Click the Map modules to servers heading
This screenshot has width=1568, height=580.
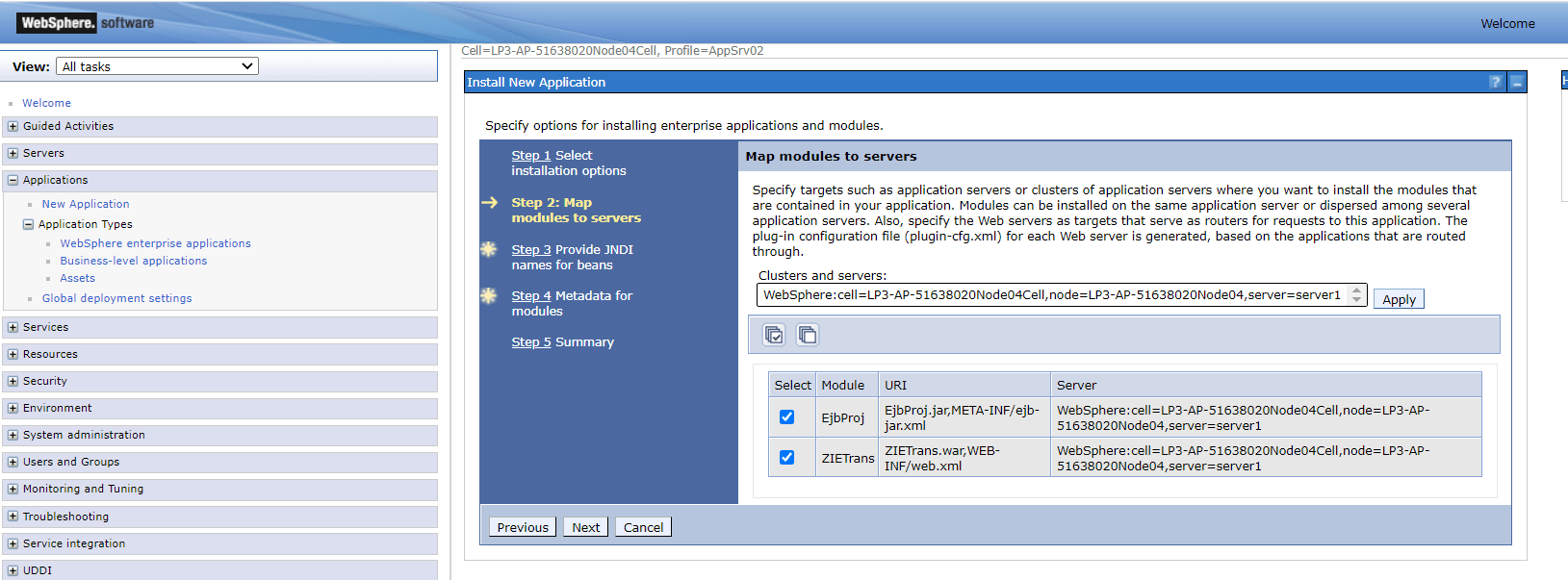831,156
